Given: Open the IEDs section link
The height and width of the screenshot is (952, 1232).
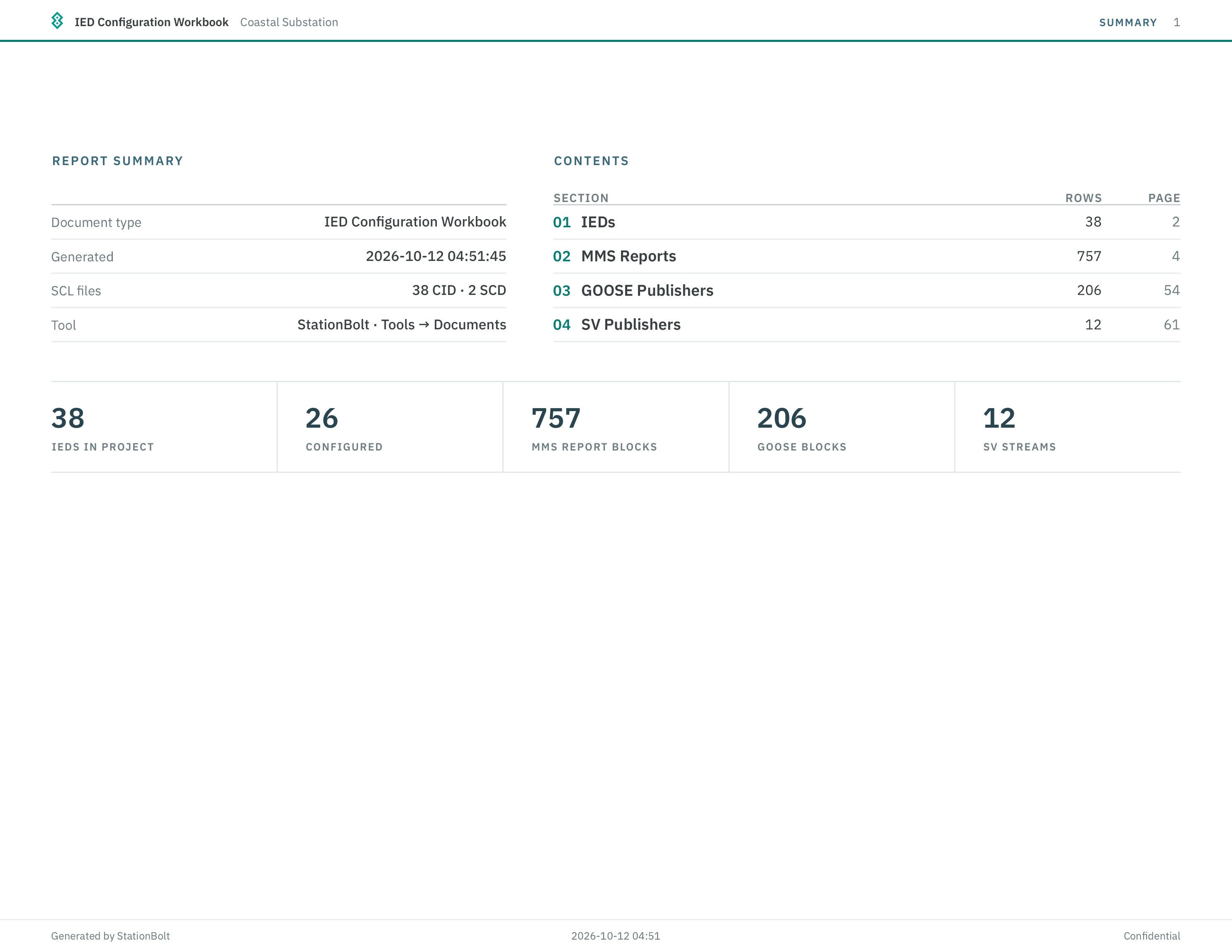Looking at the screenshot, I should click(x=598, y=222).
